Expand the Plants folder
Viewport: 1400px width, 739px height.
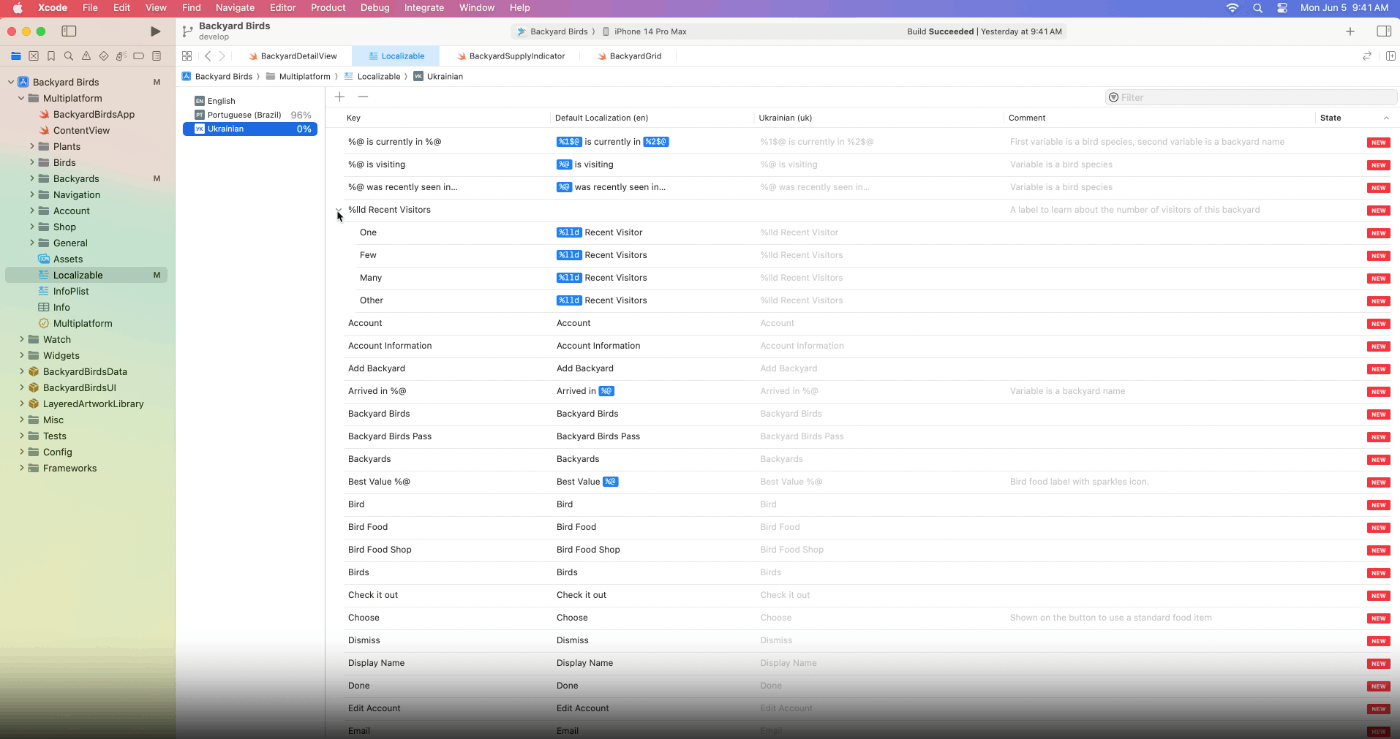[x=32, y=146]
